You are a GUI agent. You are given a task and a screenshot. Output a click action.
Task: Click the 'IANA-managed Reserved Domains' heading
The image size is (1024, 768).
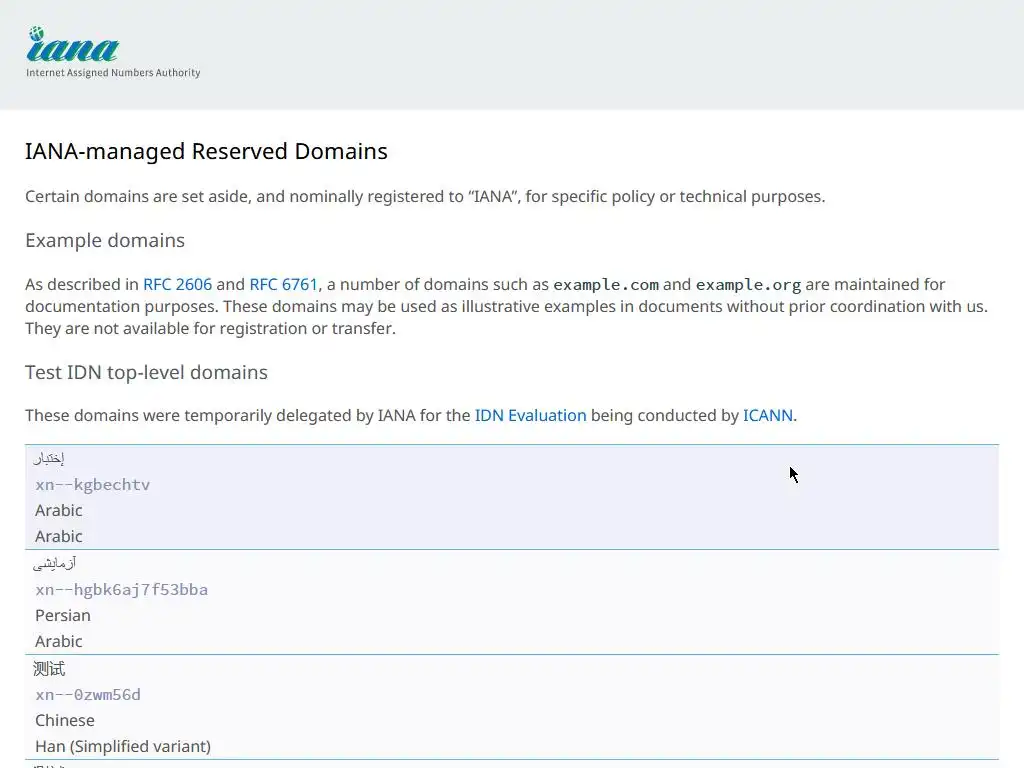tap(206, 151)
